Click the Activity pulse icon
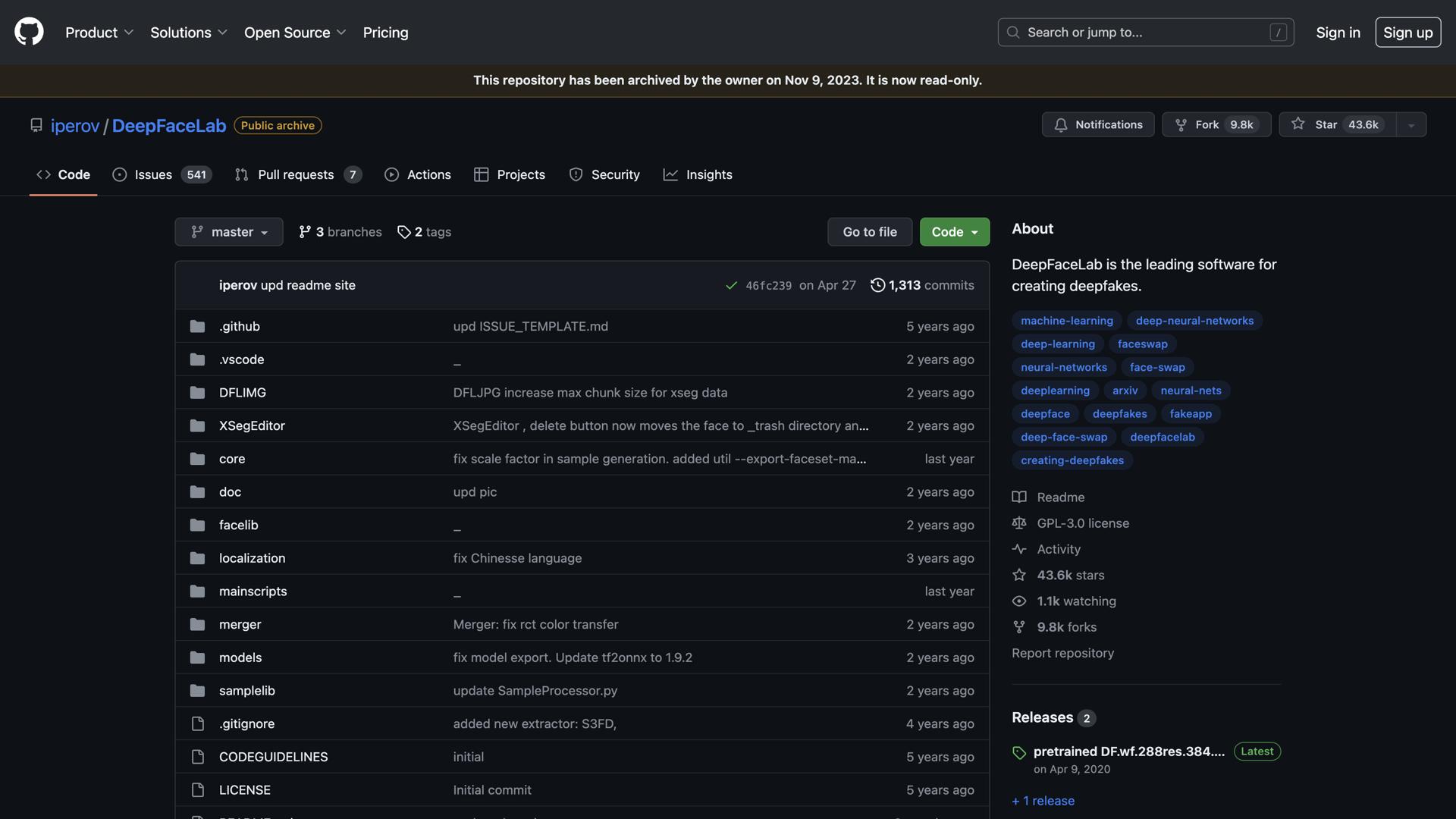Viewport: 1456px width, 819px height. coord(1019,549)
